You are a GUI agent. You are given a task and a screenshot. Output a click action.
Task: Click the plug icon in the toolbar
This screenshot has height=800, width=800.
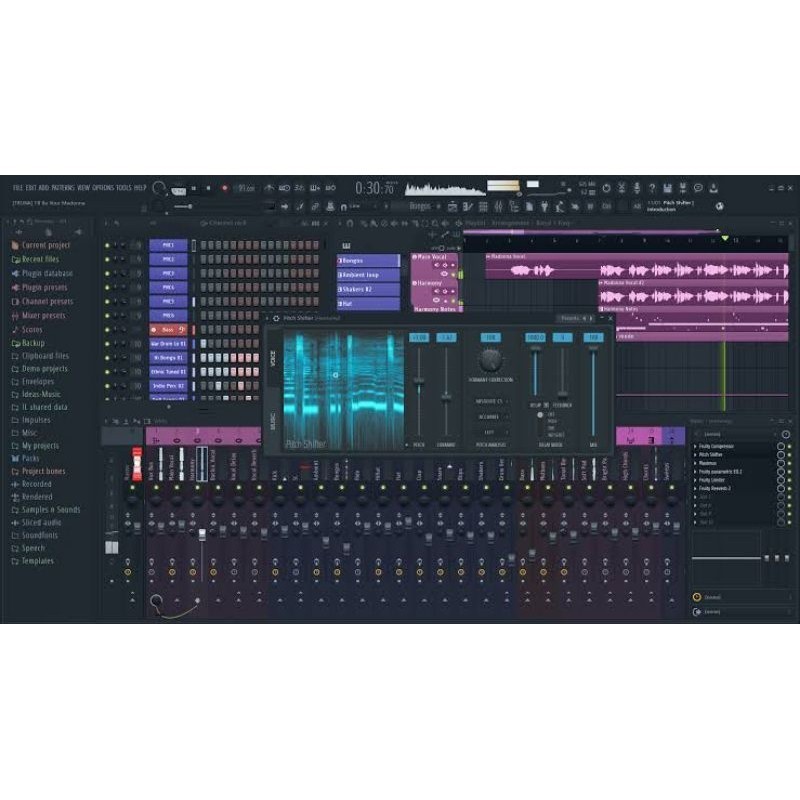(544, 207)
